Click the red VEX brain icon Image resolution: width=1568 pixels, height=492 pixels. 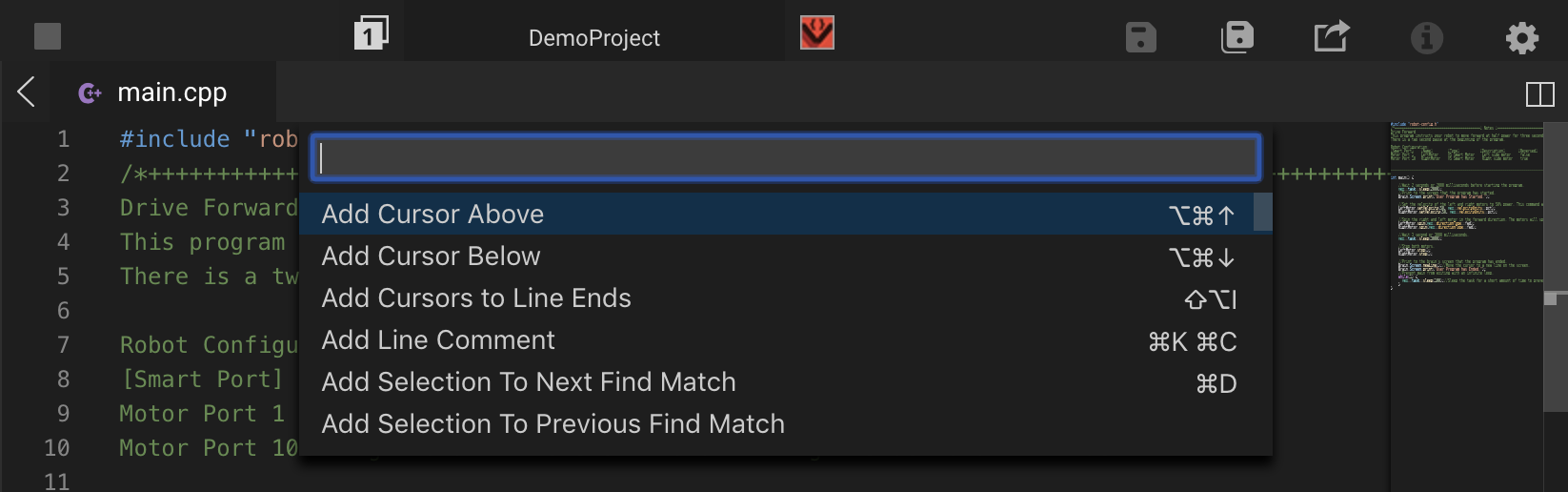[817, 33]
